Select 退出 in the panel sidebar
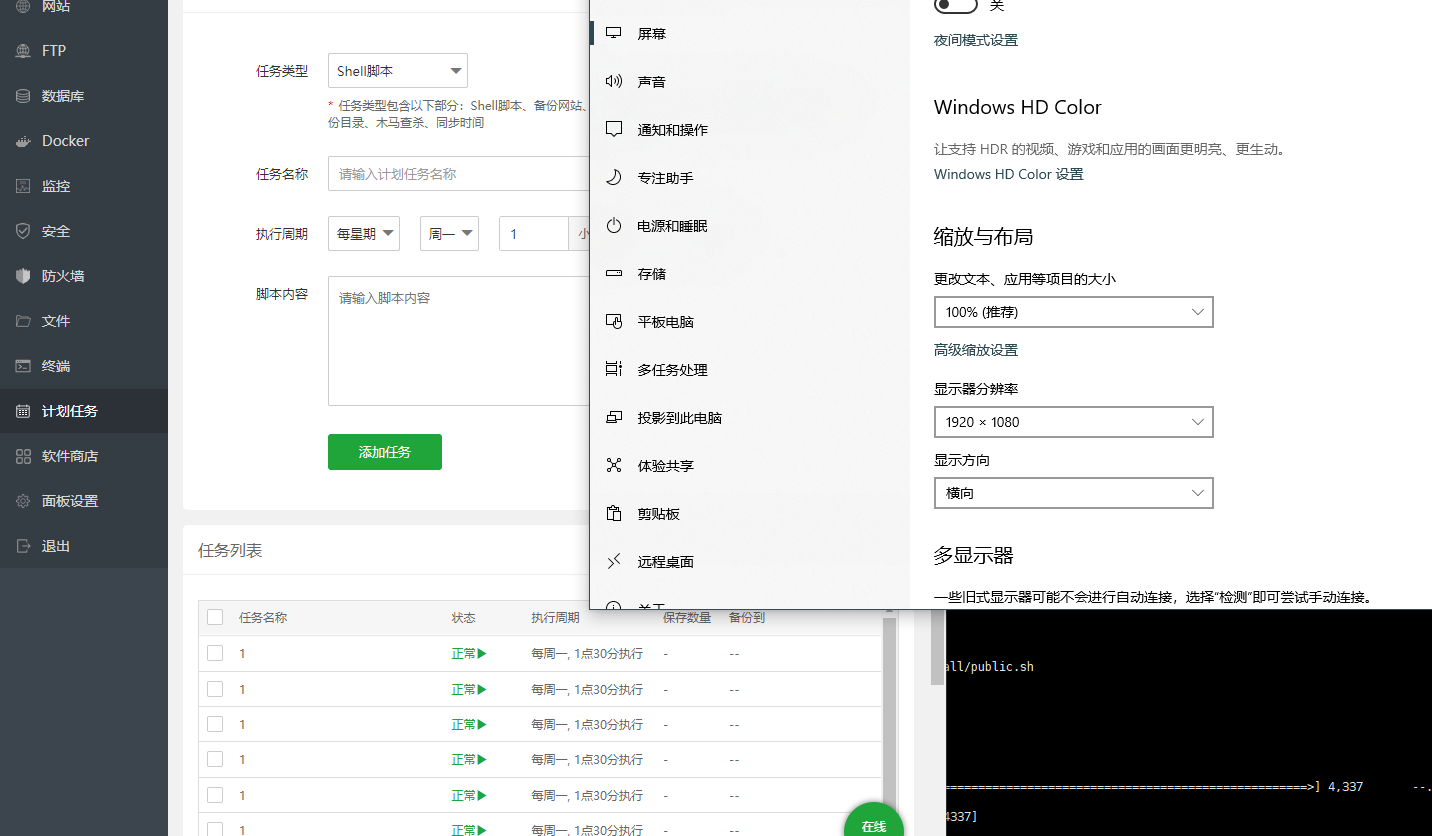 pos(56,546)
